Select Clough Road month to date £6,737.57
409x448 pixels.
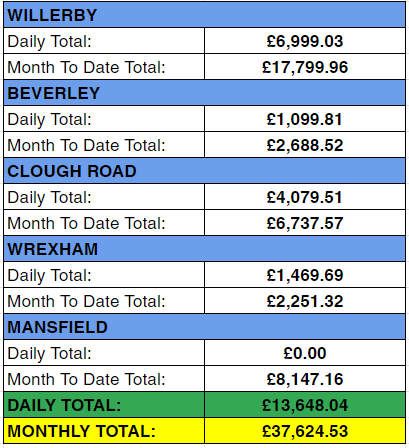[x=305, y=223]
